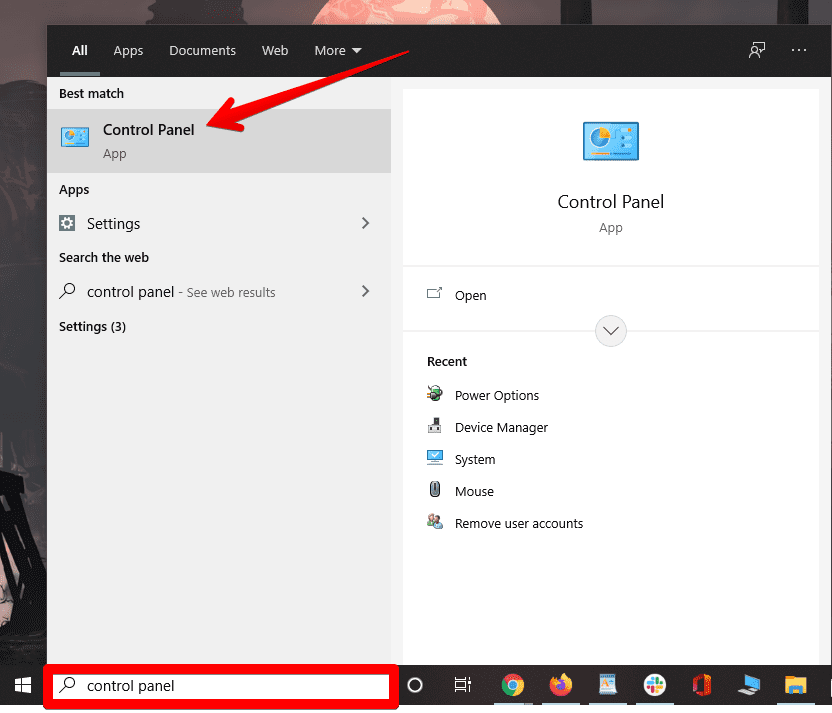Open the computer network icon in taskbar
Screen dimensions: 832x713
click(749, 685)
